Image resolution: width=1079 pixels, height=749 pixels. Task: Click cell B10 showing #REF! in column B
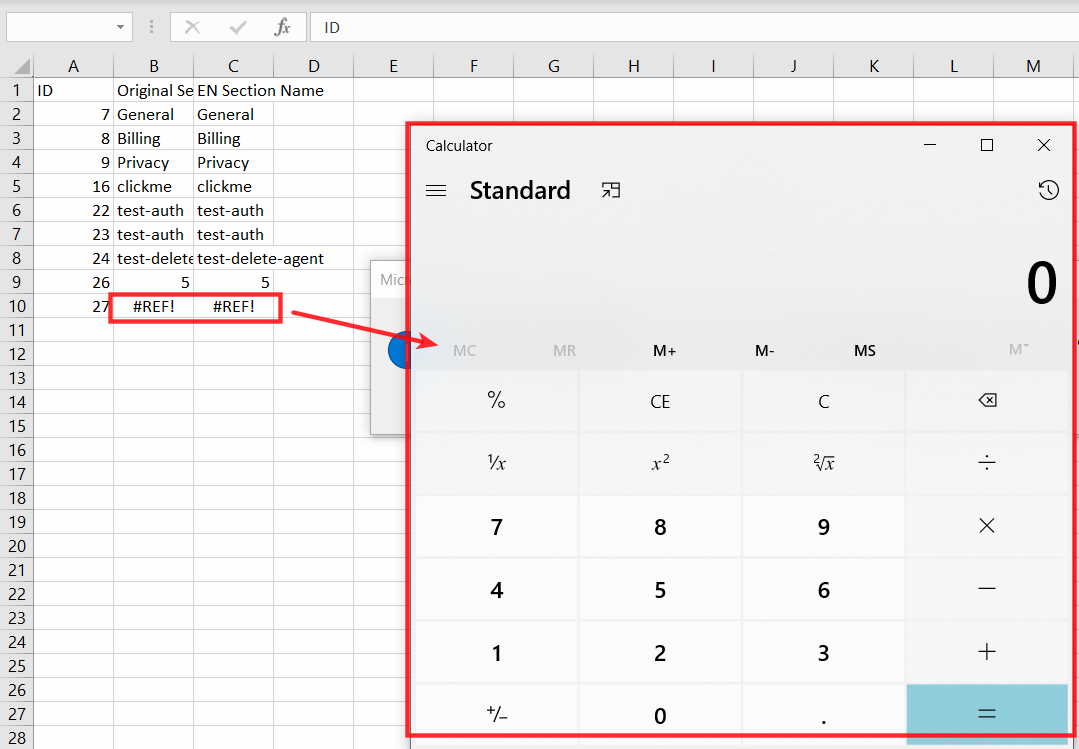153,306
